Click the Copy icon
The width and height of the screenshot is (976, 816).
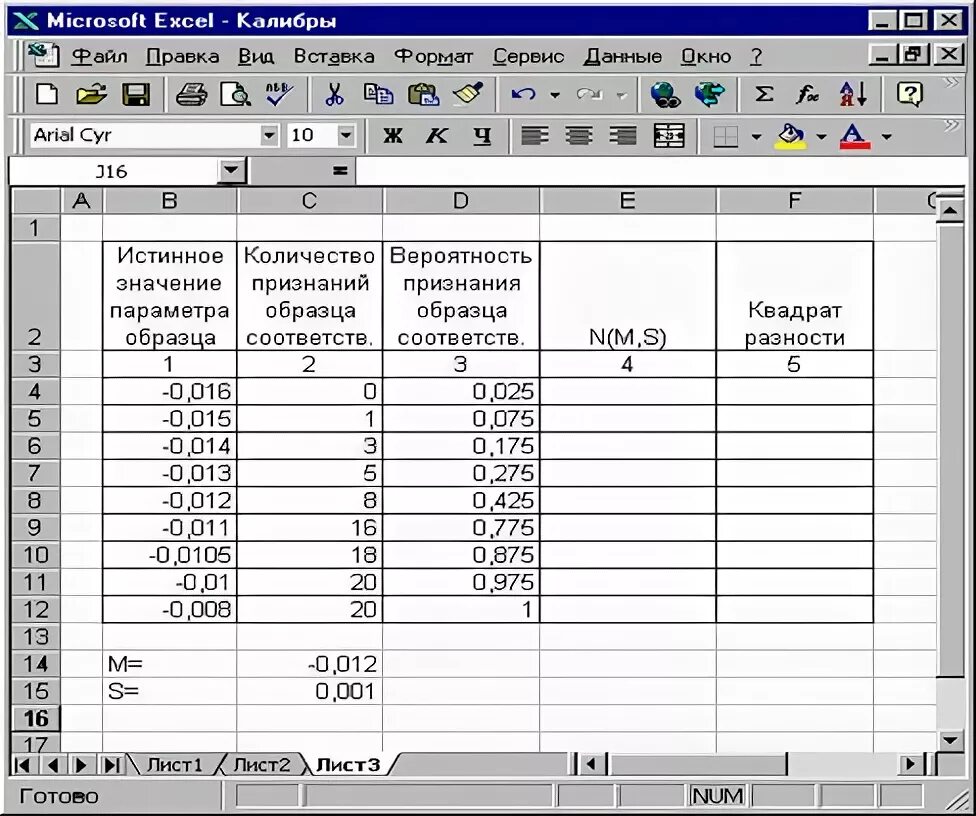[x=378, y=95]
